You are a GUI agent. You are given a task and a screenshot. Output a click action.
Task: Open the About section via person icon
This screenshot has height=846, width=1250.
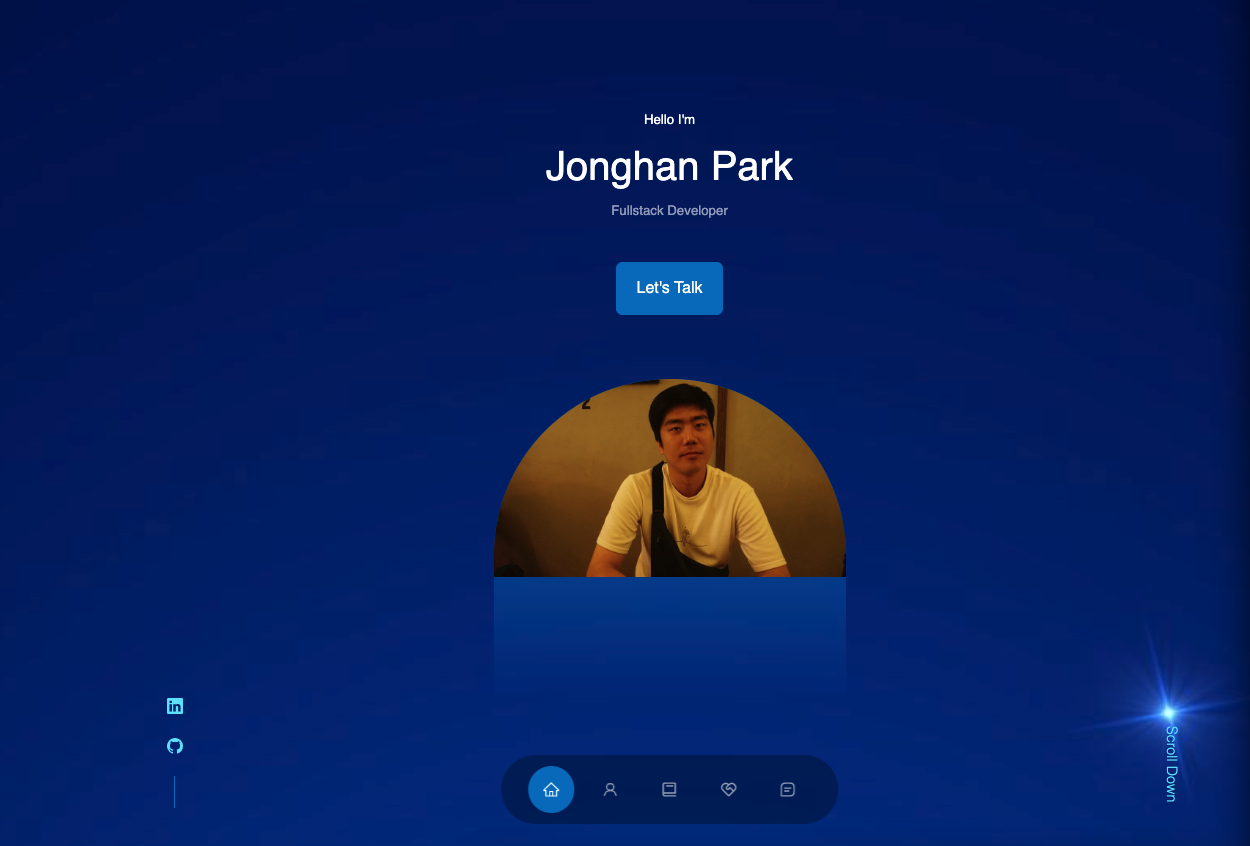(x=610, y=789)
